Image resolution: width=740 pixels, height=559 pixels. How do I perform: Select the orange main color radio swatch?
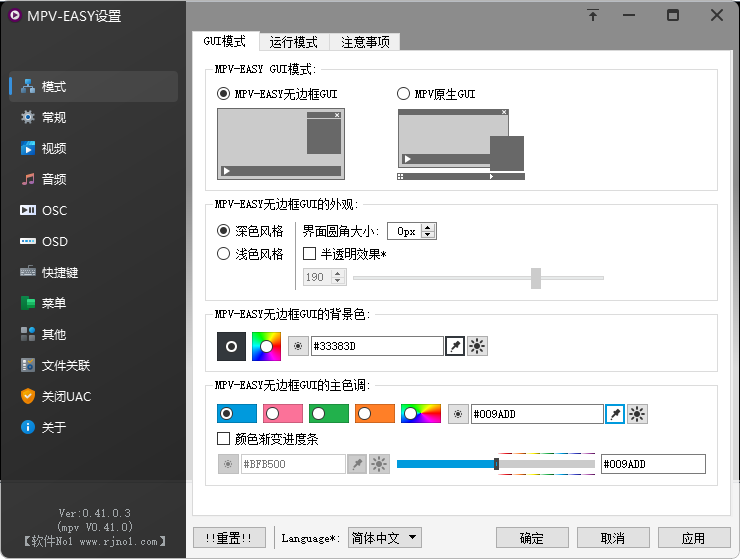[375, 414]
